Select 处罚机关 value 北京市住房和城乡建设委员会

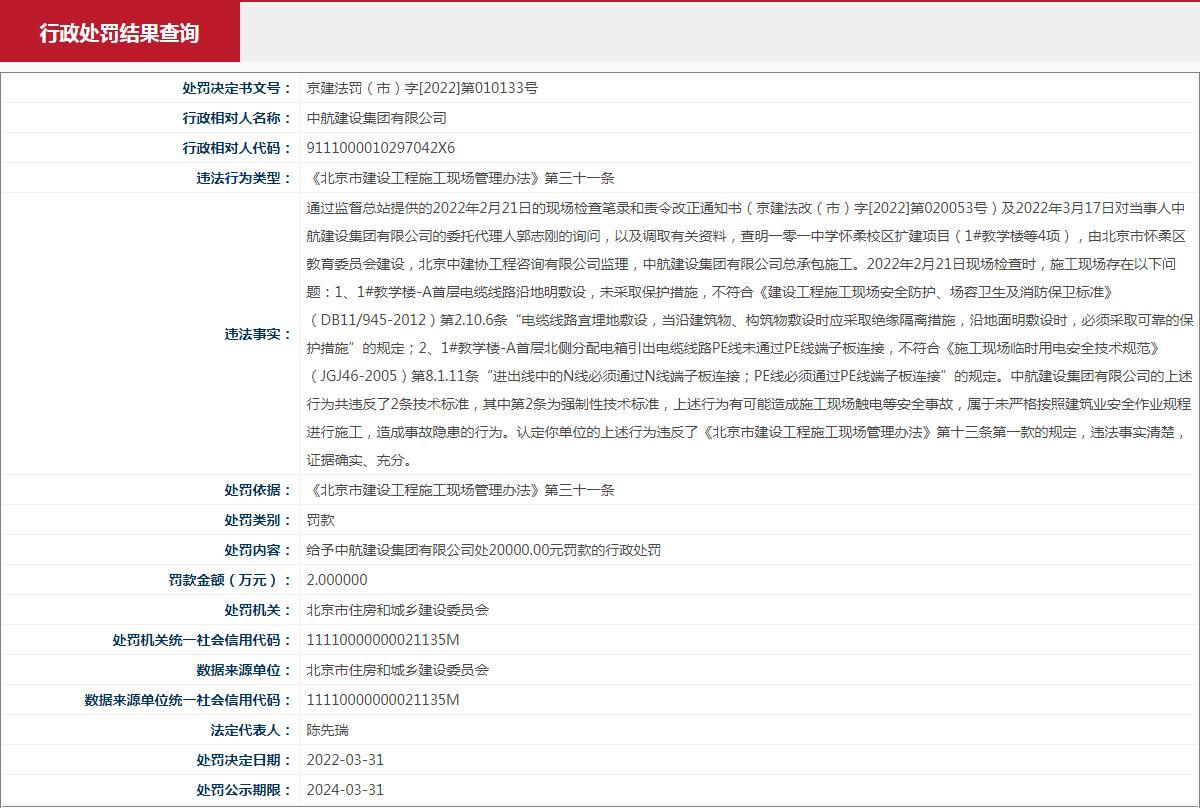(397, 610)
